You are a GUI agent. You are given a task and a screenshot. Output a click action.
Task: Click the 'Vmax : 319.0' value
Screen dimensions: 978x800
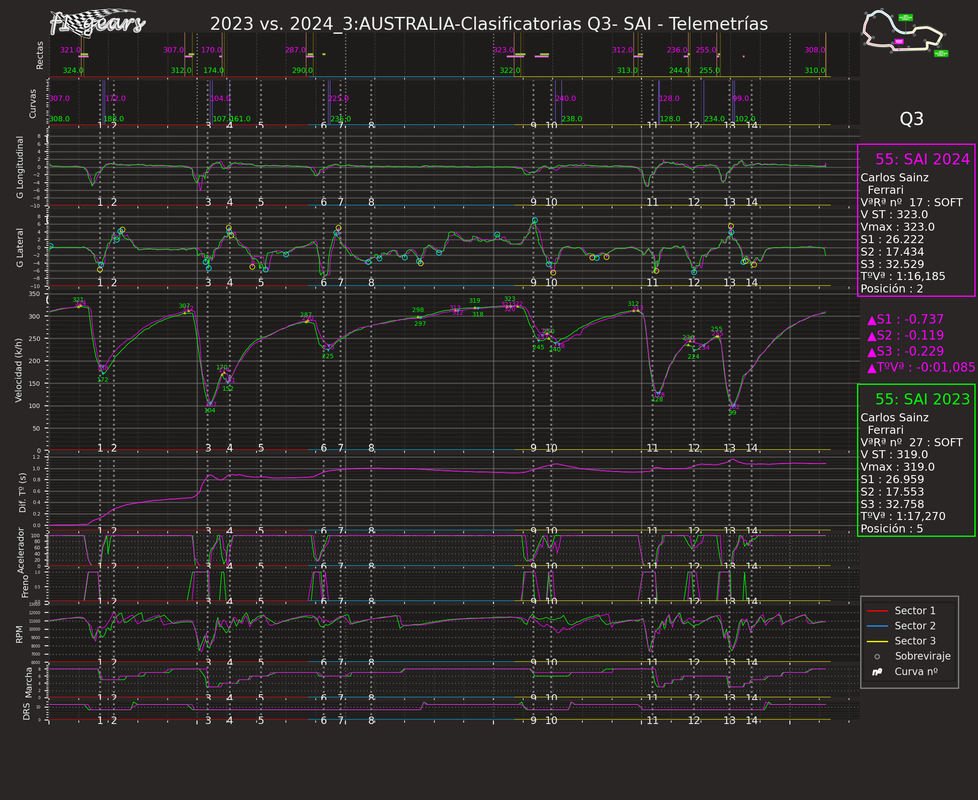click(x=898, y=467)
